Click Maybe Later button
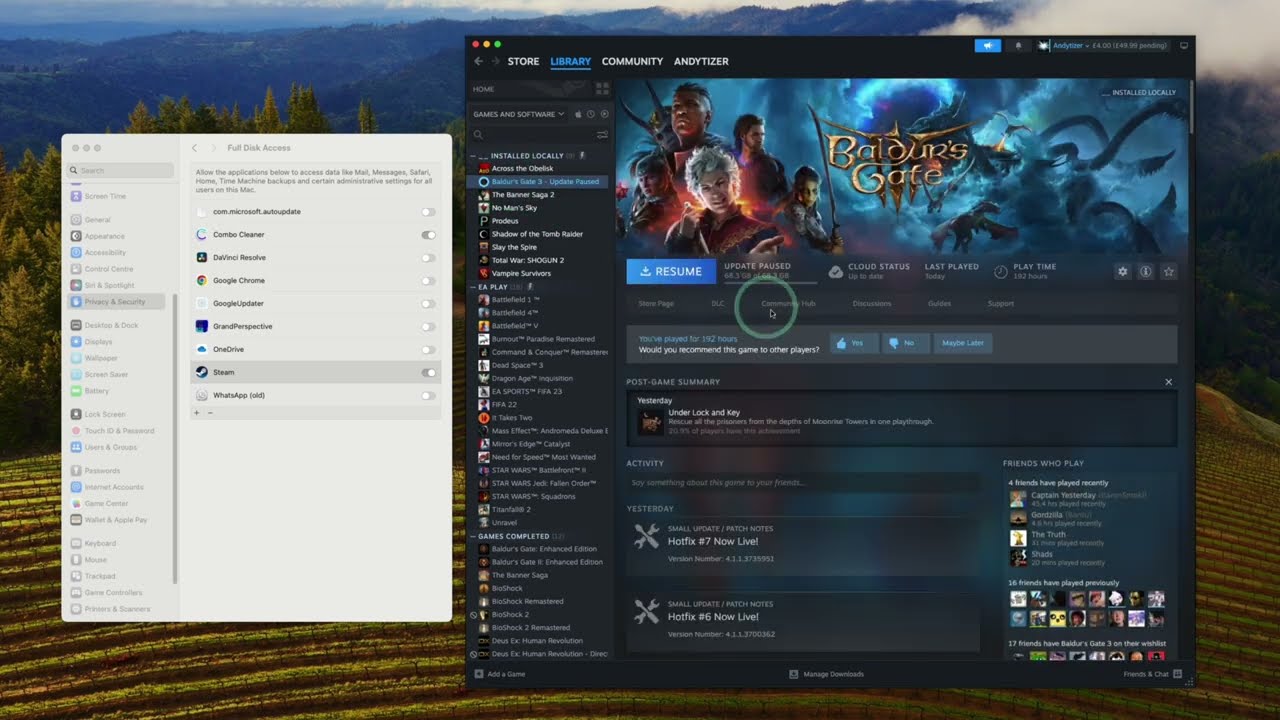The height and width of the screenshot is (720, 1280). [963, 343]
